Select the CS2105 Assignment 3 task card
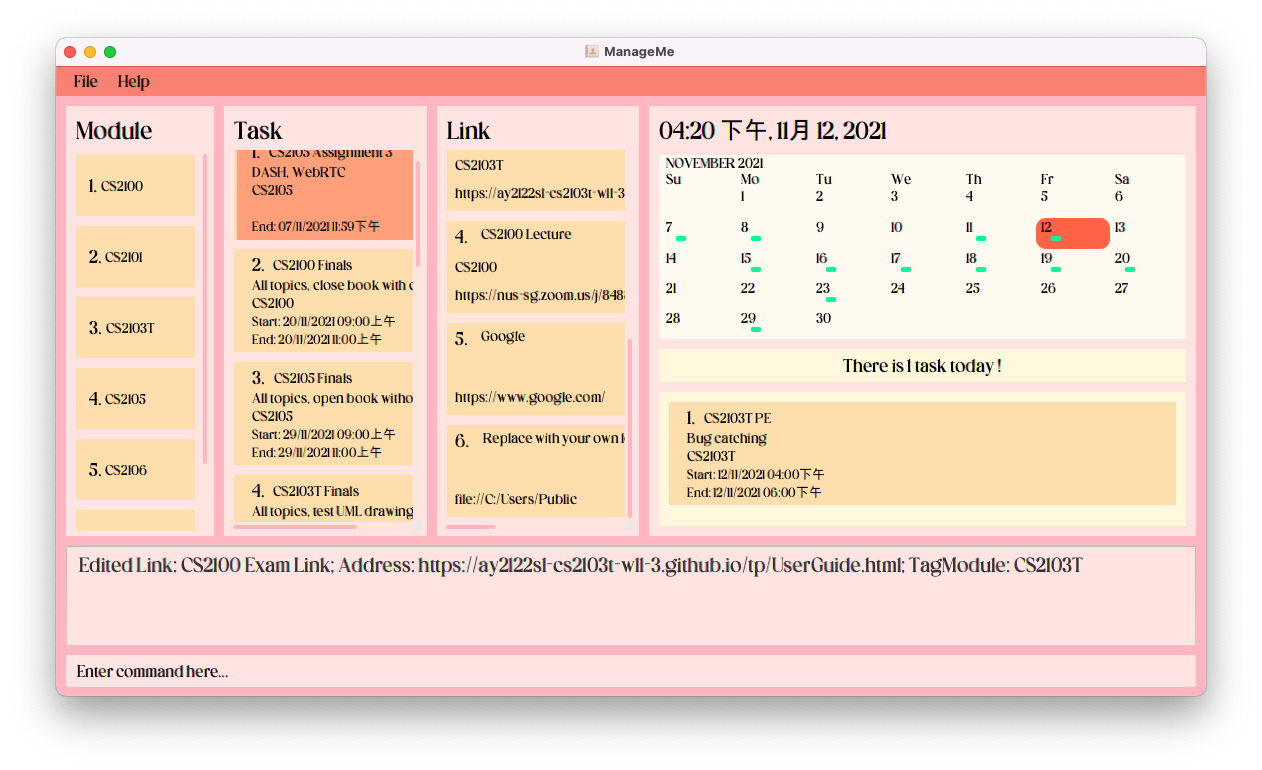Viewport: 1262px width, 770px height. (x=324, y=195)
